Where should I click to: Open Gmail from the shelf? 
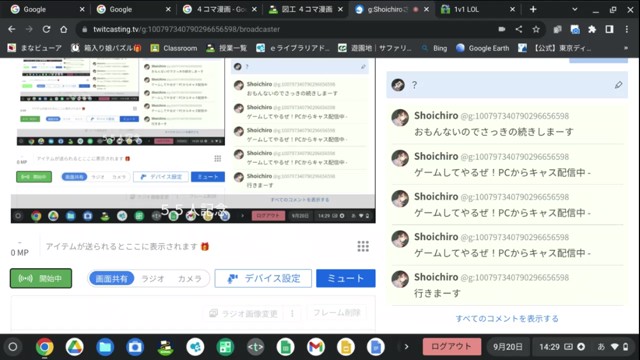coord(316,347)
